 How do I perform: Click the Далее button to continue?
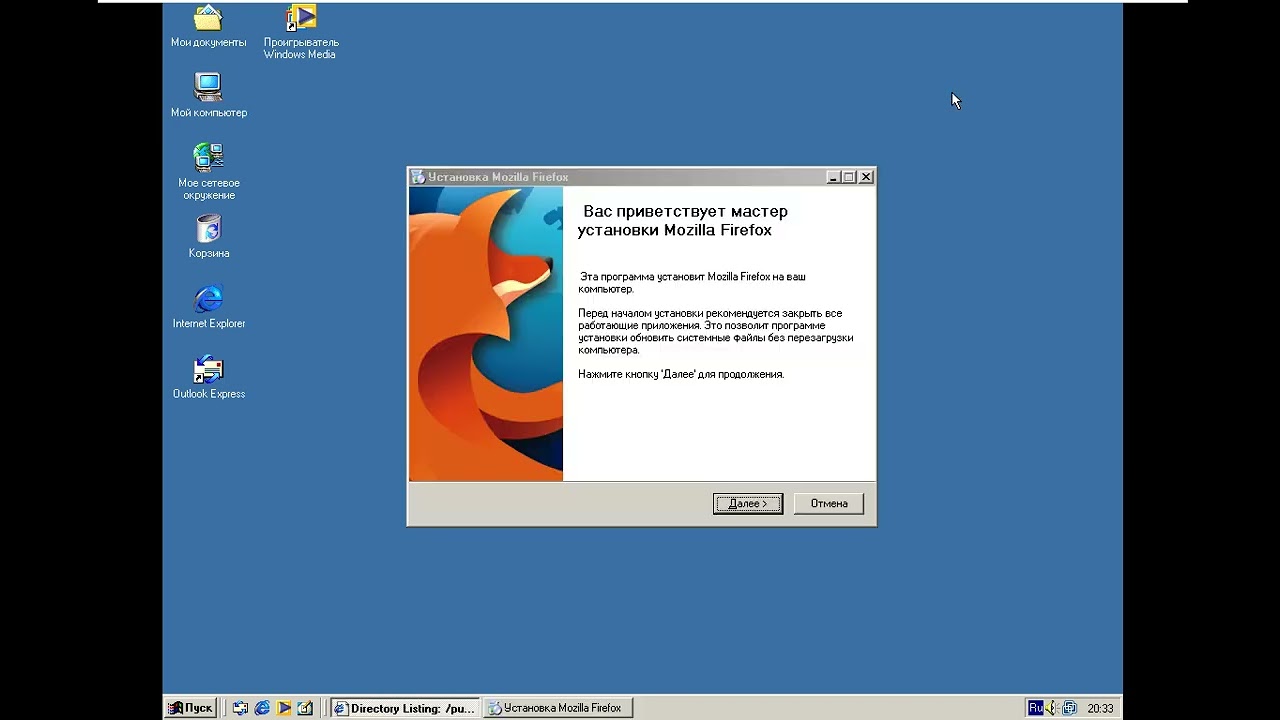748,504
